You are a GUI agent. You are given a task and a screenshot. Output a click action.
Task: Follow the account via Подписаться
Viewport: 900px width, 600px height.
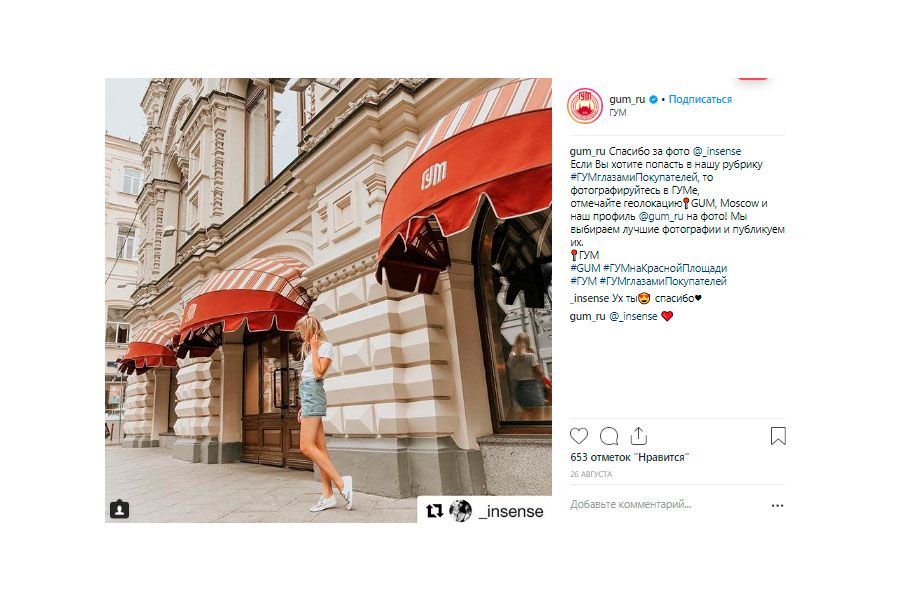(x=700, y=99)
